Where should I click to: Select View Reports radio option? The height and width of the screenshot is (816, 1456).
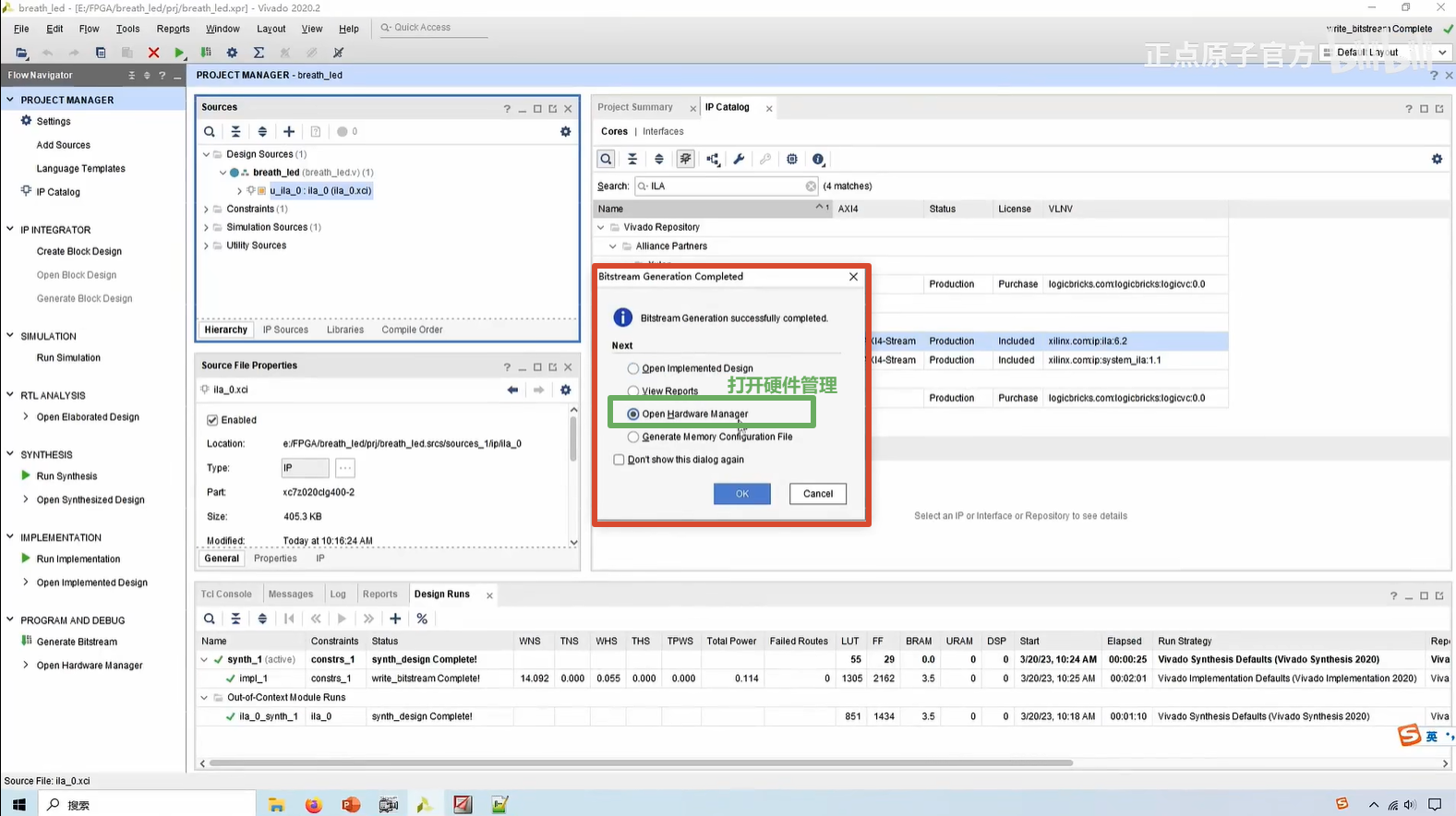coord(633,391)
